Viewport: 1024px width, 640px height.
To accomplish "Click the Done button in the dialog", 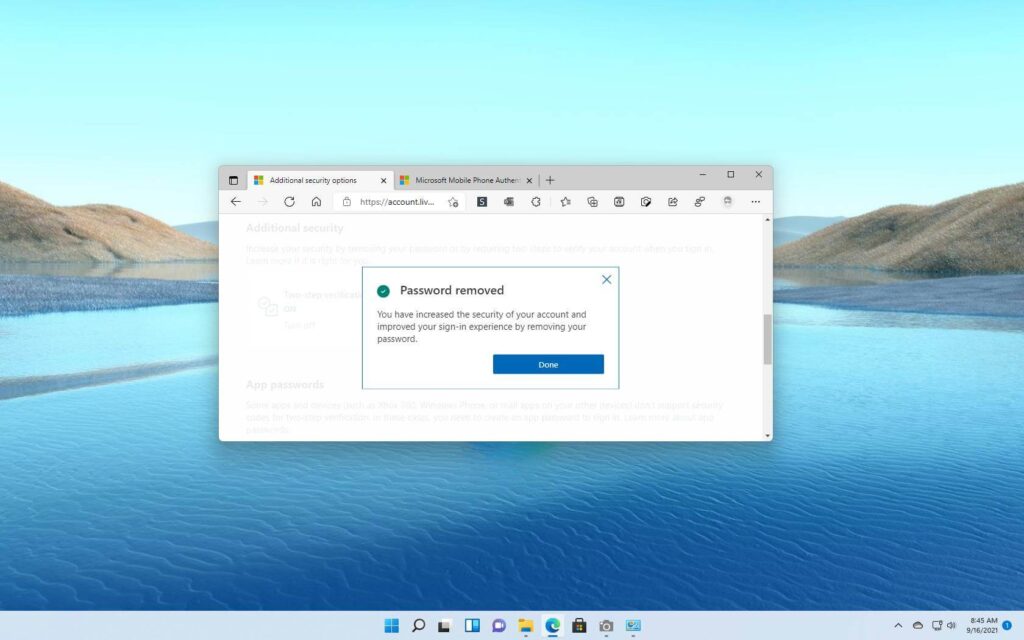I will point(548,364).
